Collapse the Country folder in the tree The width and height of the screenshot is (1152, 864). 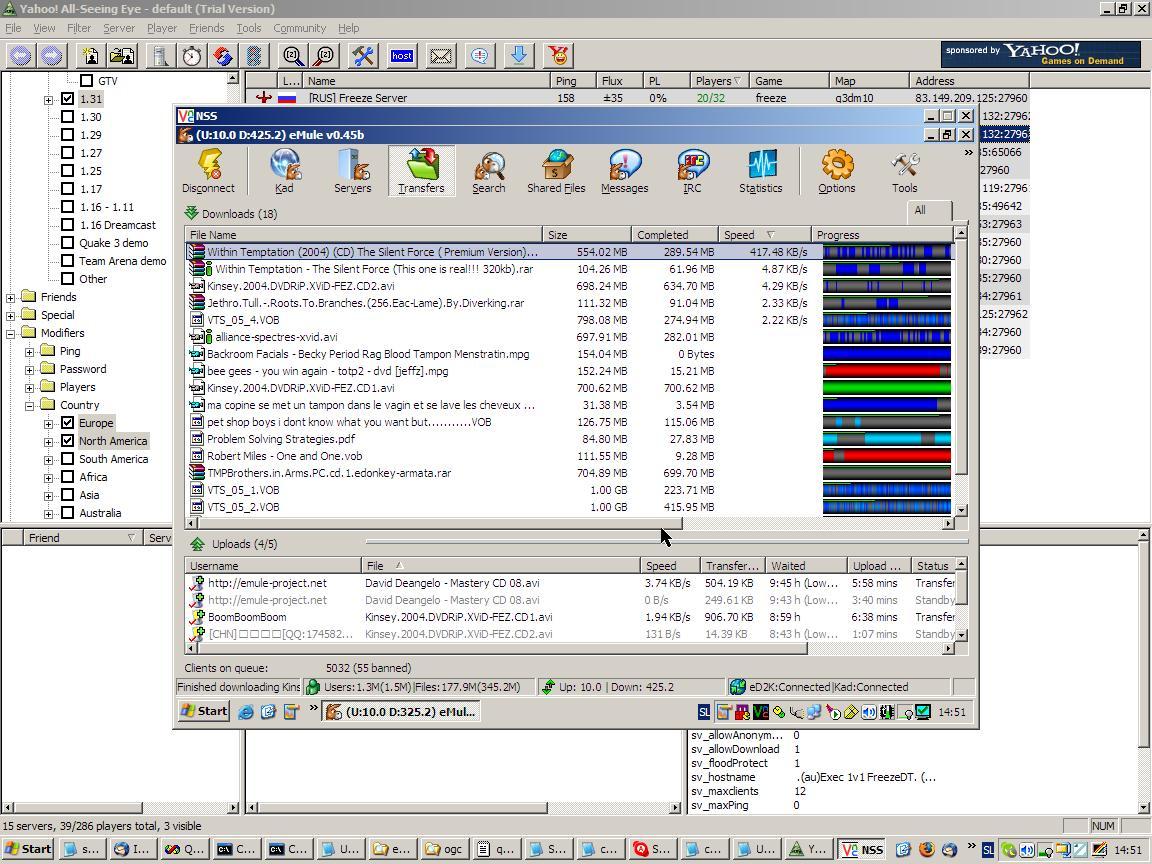pyautogui.click(x=29, y=406)
